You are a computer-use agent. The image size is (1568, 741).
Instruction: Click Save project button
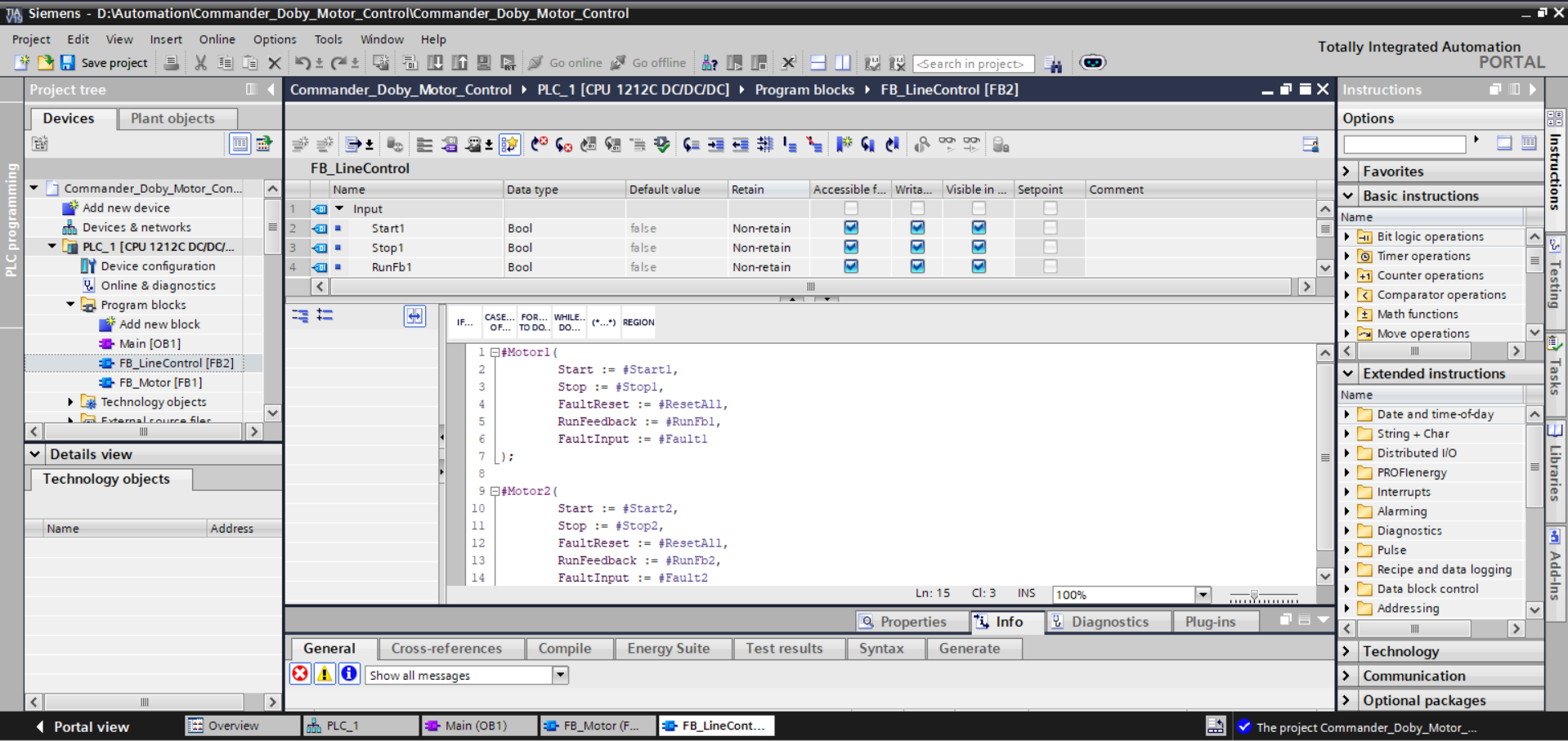click(104, 63)
